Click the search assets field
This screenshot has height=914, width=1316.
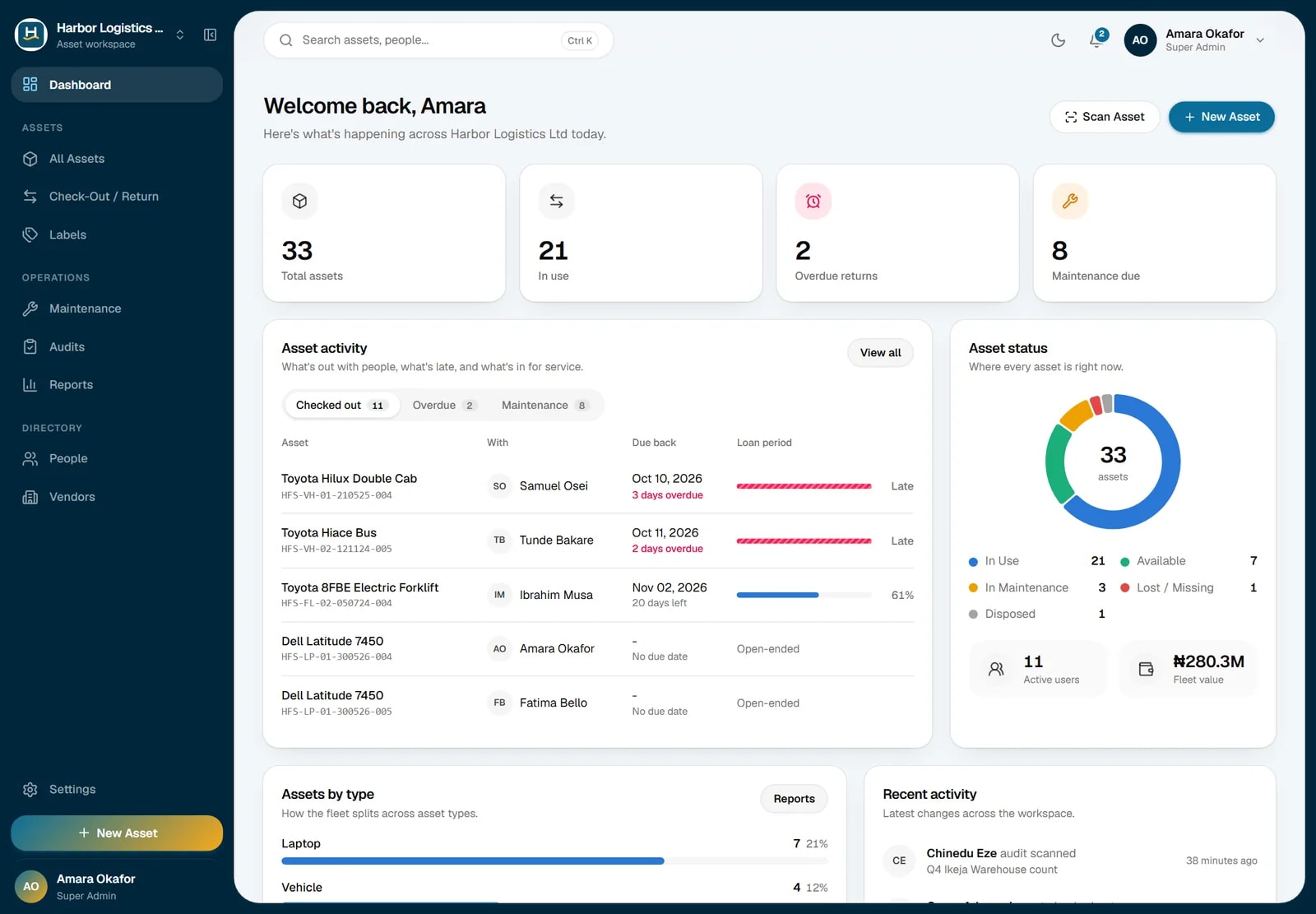(x=438, y=40)
